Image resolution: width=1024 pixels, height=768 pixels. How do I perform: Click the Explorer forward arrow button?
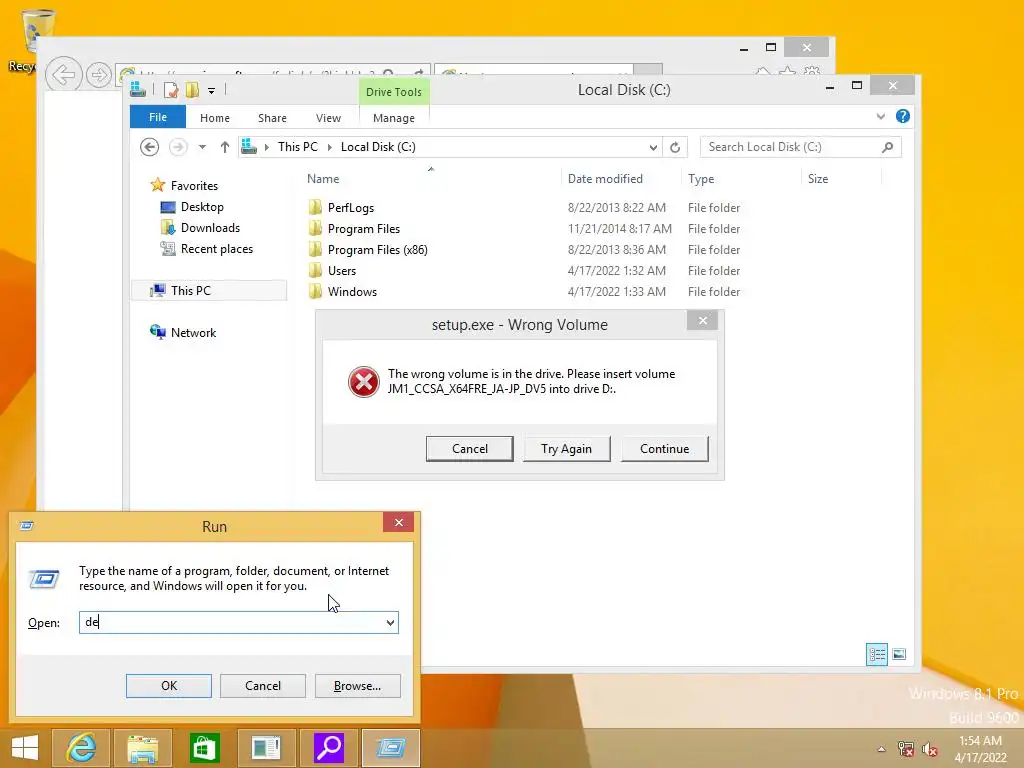point(178,147)
